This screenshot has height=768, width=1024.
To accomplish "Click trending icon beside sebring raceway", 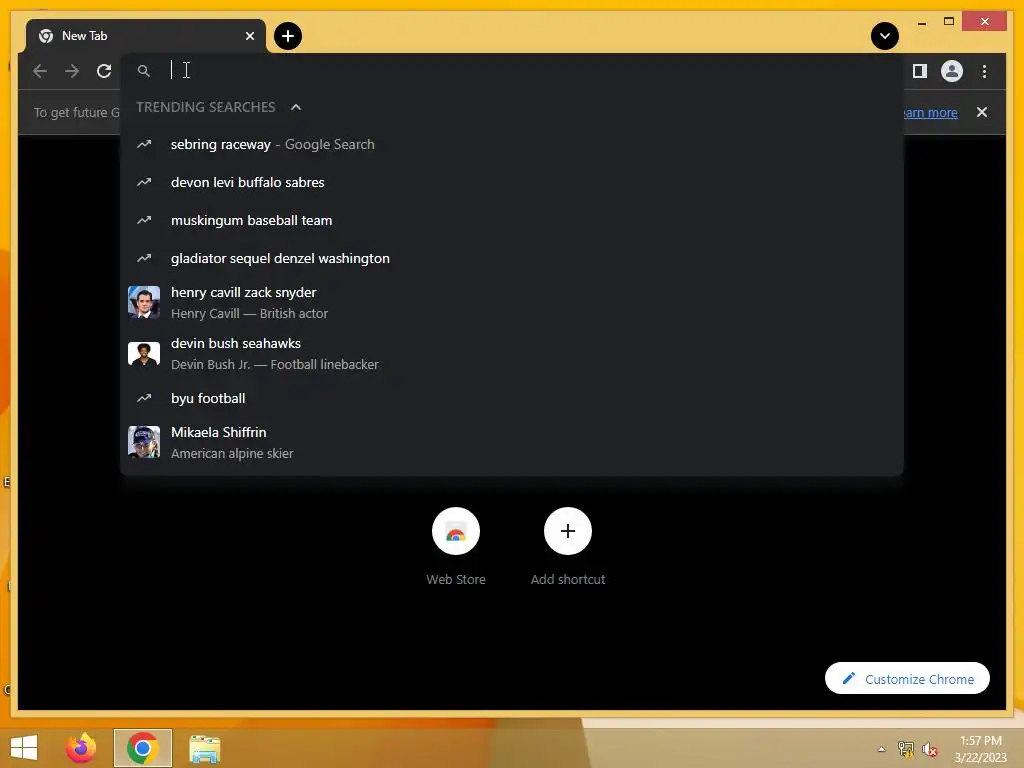I will 144,144.
